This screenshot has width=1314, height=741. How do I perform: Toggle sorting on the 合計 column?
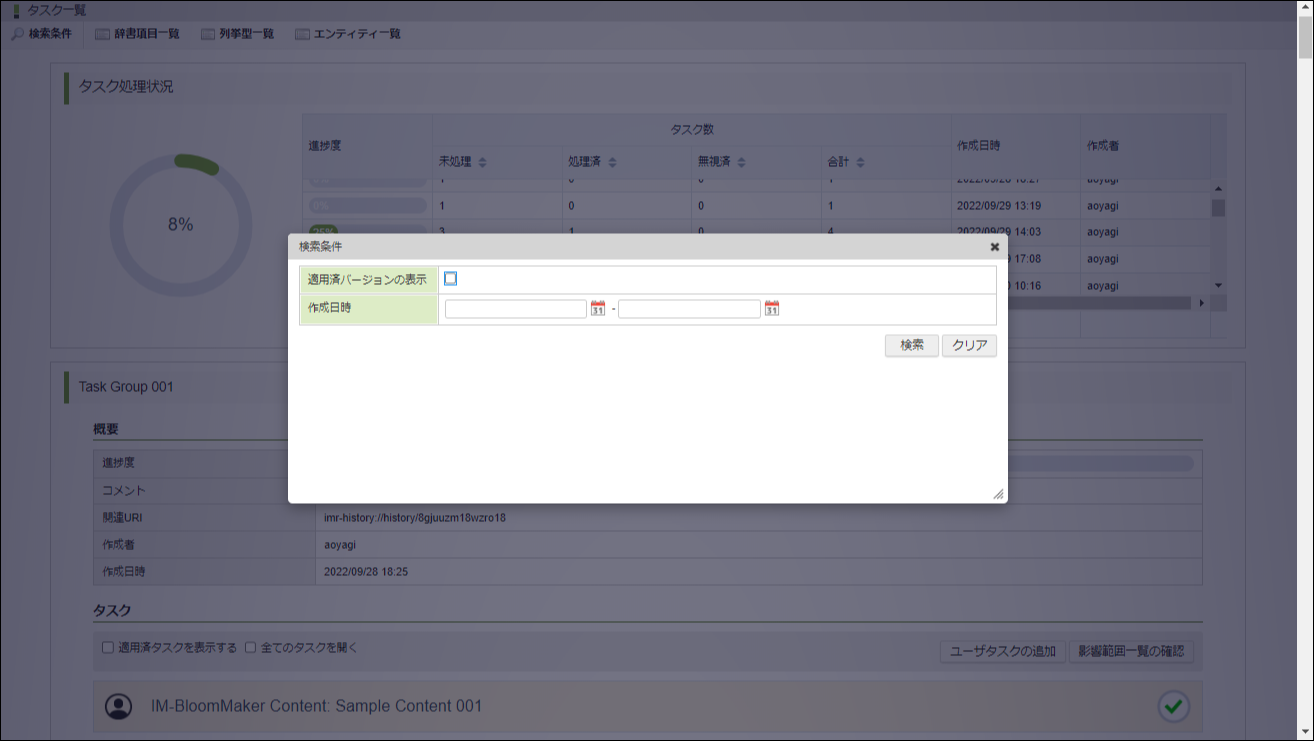click(858, 161)
